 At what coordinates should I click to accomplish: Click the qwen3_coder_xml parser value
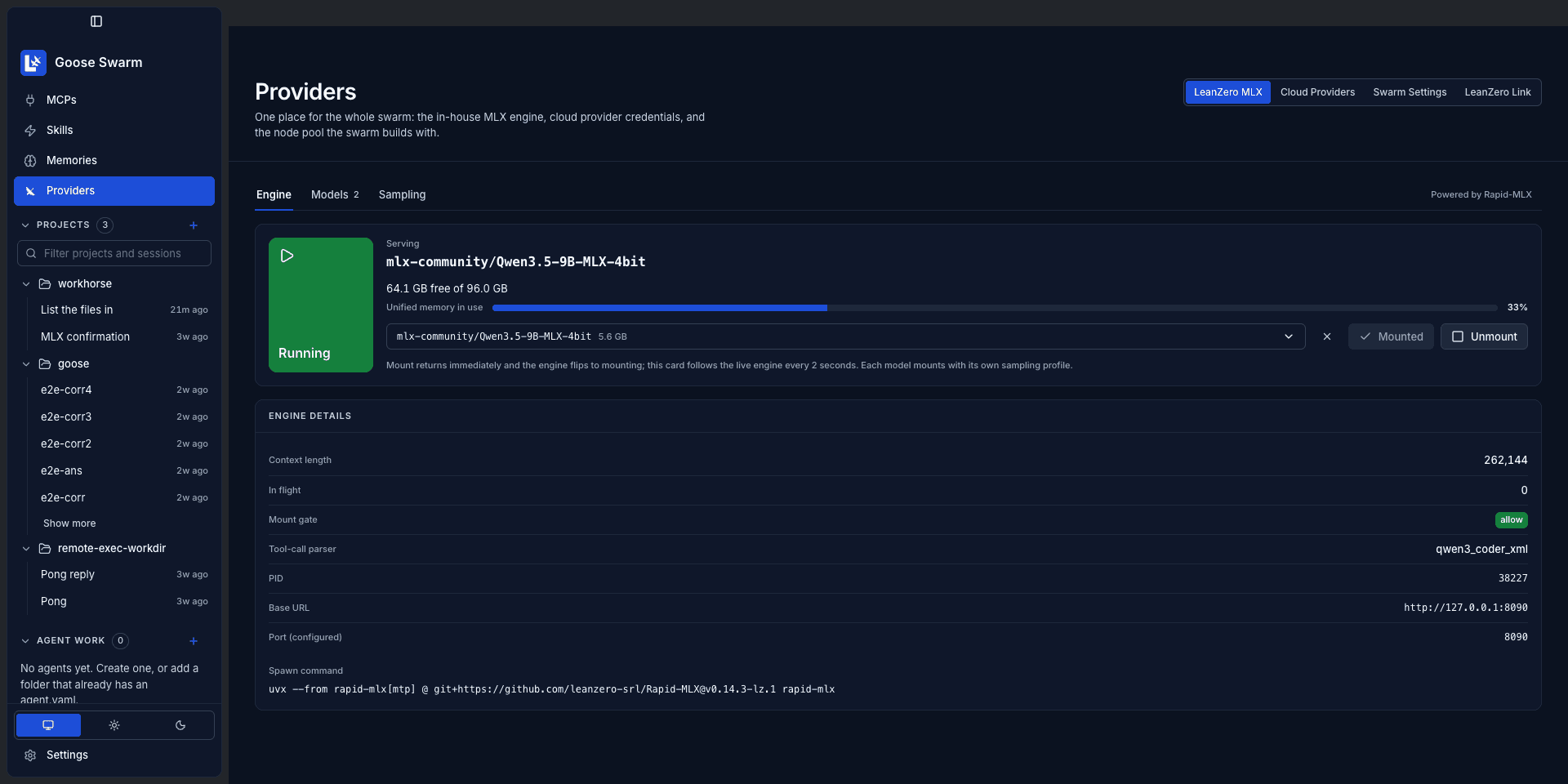[1481, 550]
